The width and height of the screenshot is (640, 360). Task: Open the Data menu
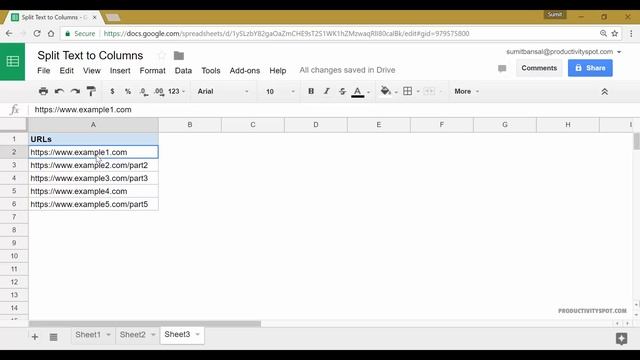click(183, 71)
